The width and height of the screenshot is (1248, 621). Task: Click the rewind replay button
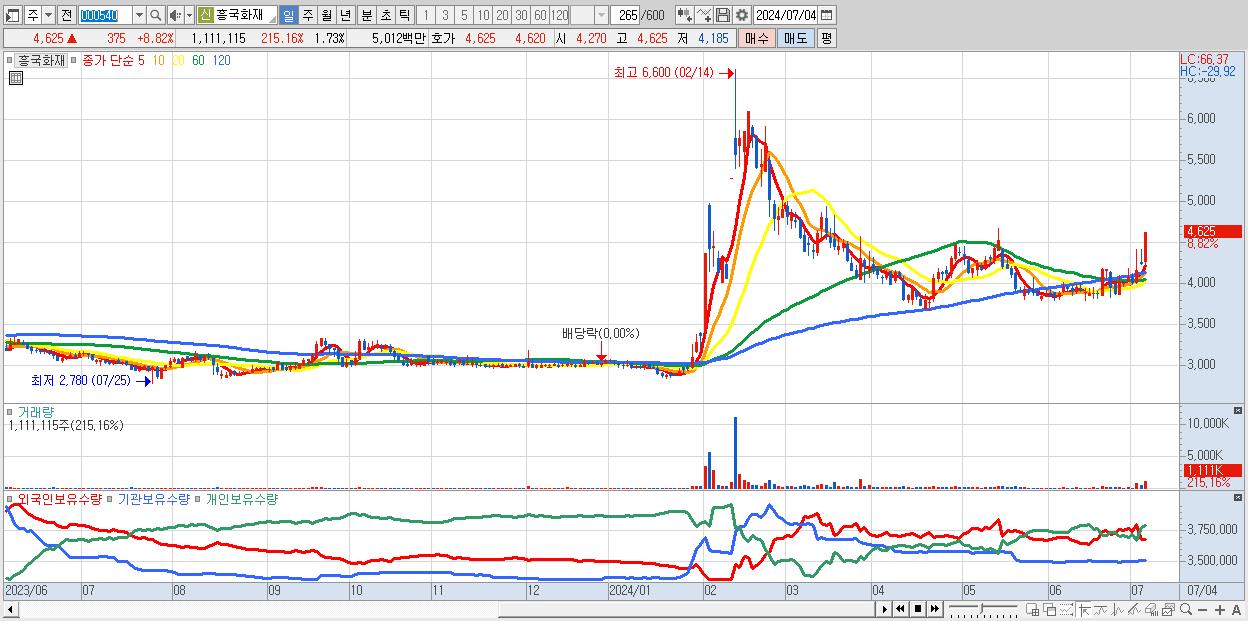coord(900,609)
